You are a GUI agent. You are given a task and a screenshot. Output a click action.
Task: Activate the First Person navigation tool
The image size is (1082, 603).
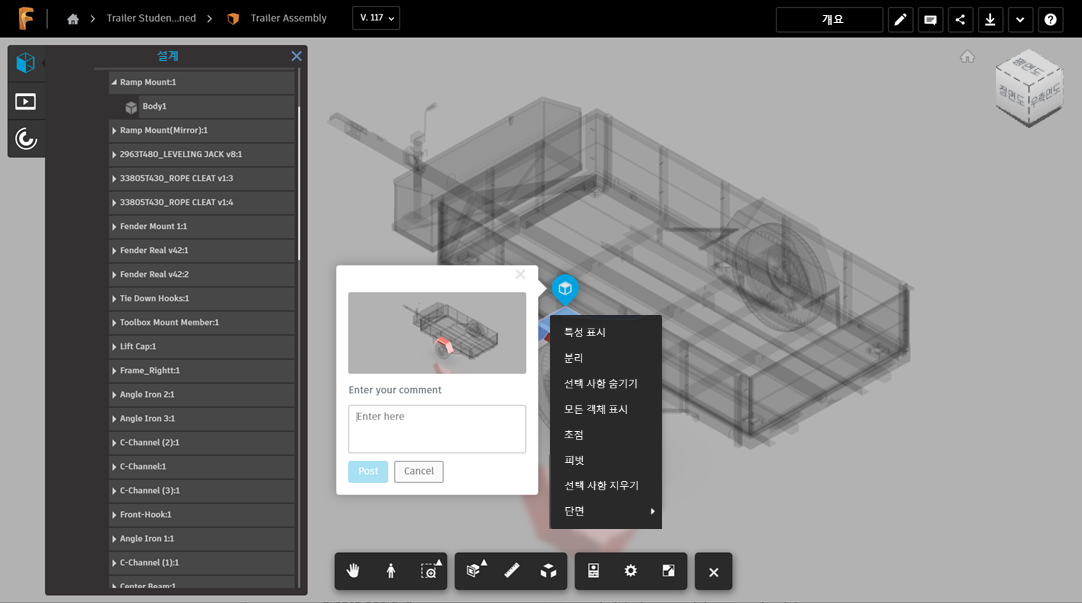coord(391,570)
